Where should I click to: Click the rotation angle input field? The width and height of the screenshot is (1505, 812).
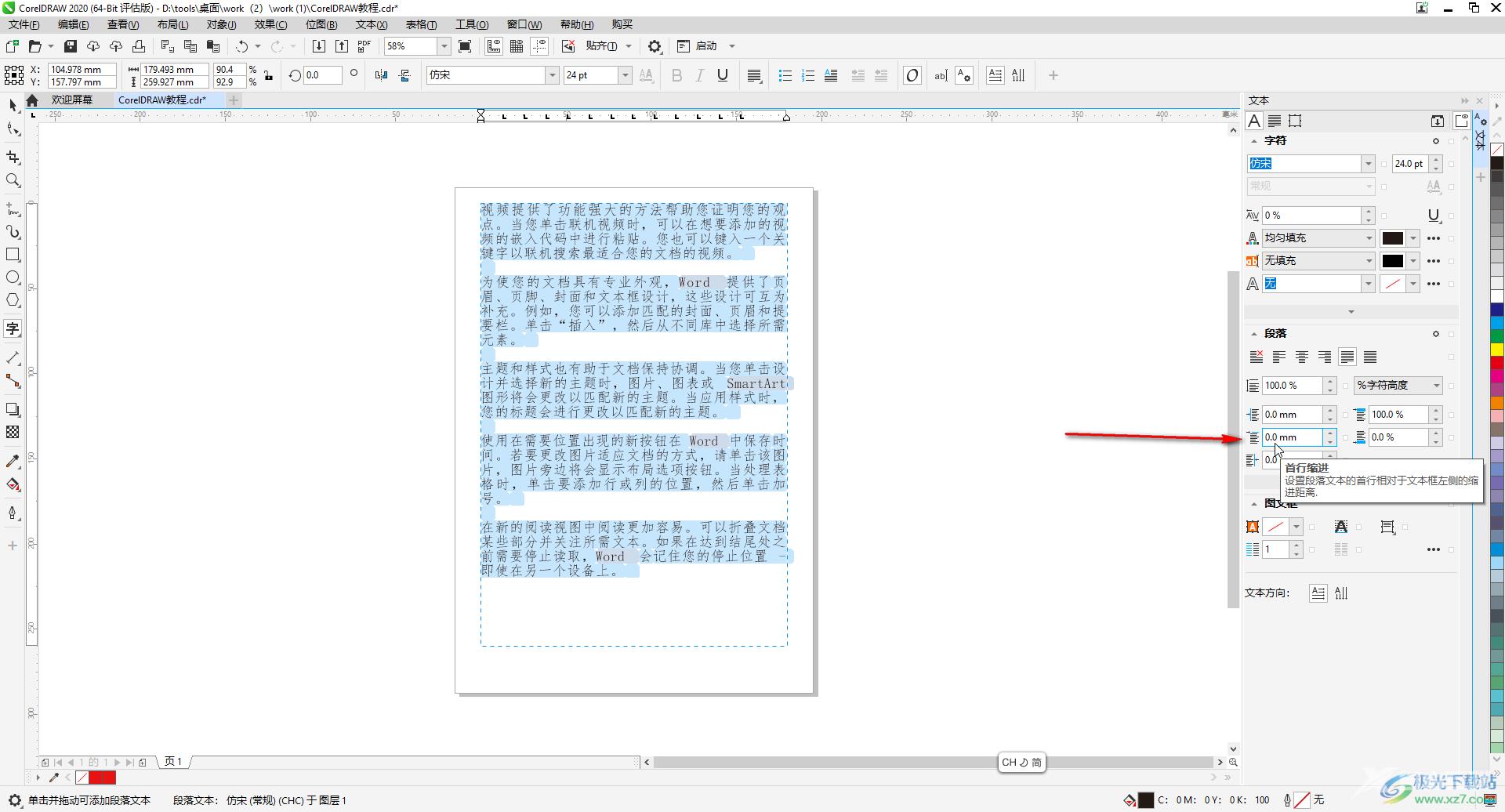[x=323, y=75]
